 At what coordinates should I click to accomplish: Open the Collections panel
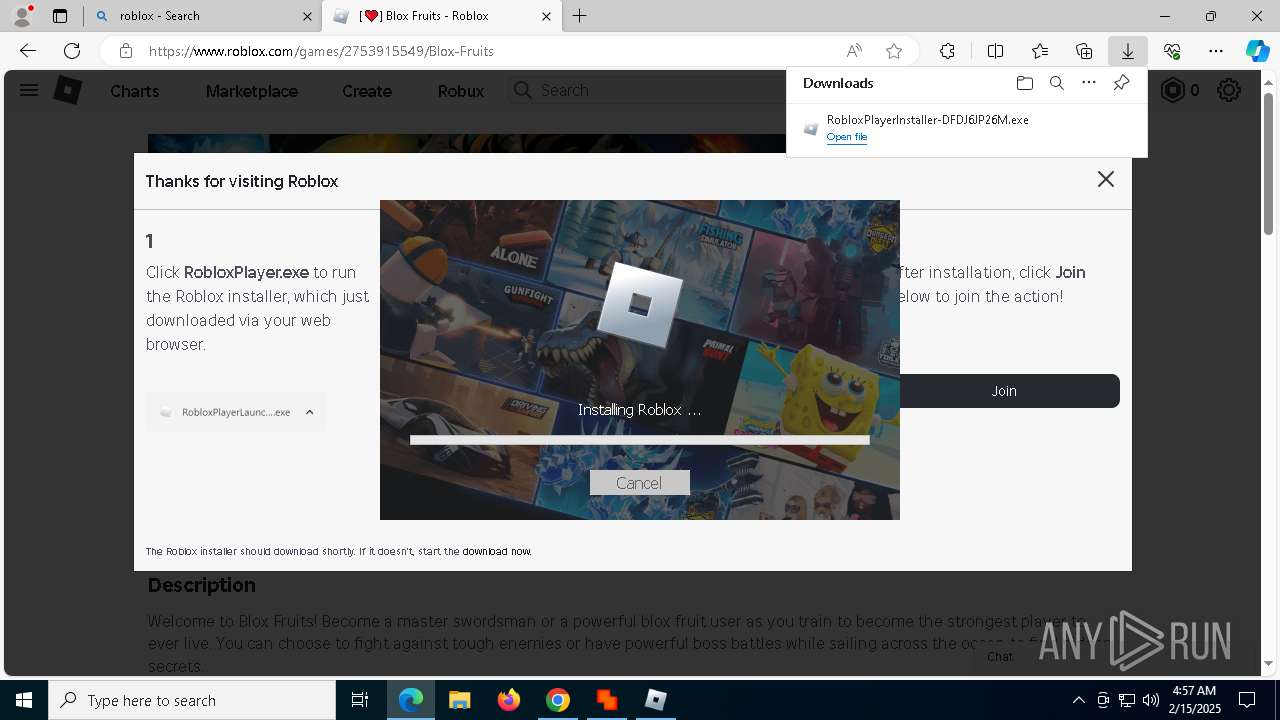(1084, 51)
